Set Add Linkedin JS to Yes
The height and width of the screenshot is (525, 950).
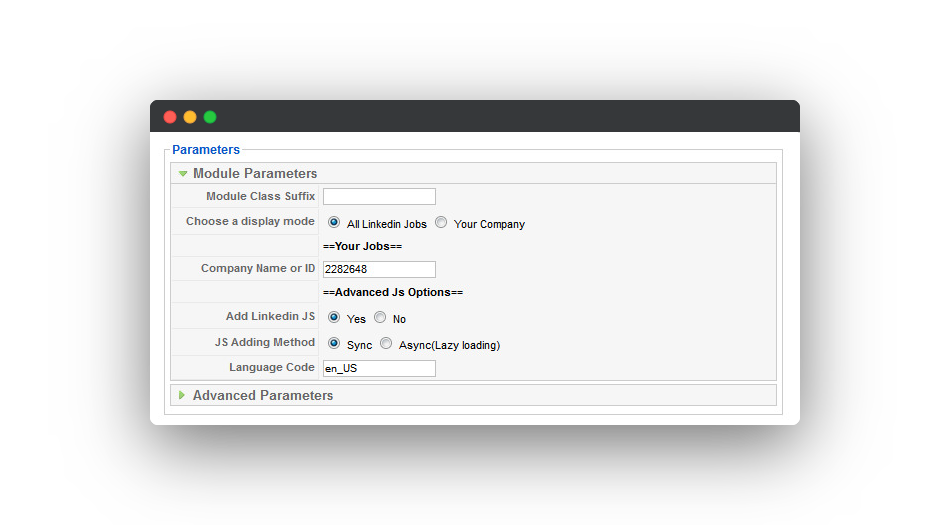coord(334,317)
